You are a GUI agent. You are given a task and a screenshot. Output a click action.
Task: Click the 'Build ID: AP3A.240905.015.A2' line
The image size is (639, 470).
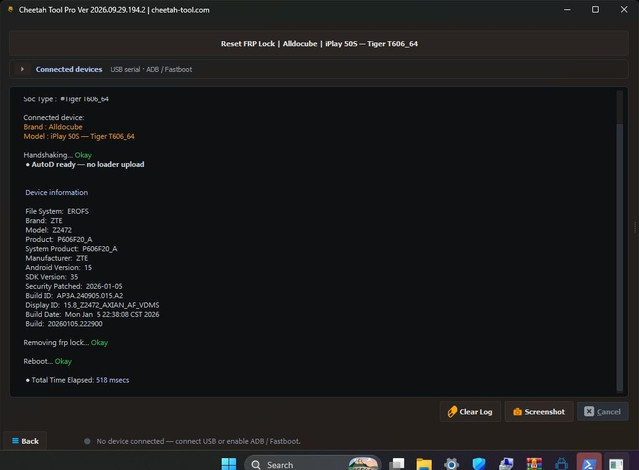click(74, 296)
